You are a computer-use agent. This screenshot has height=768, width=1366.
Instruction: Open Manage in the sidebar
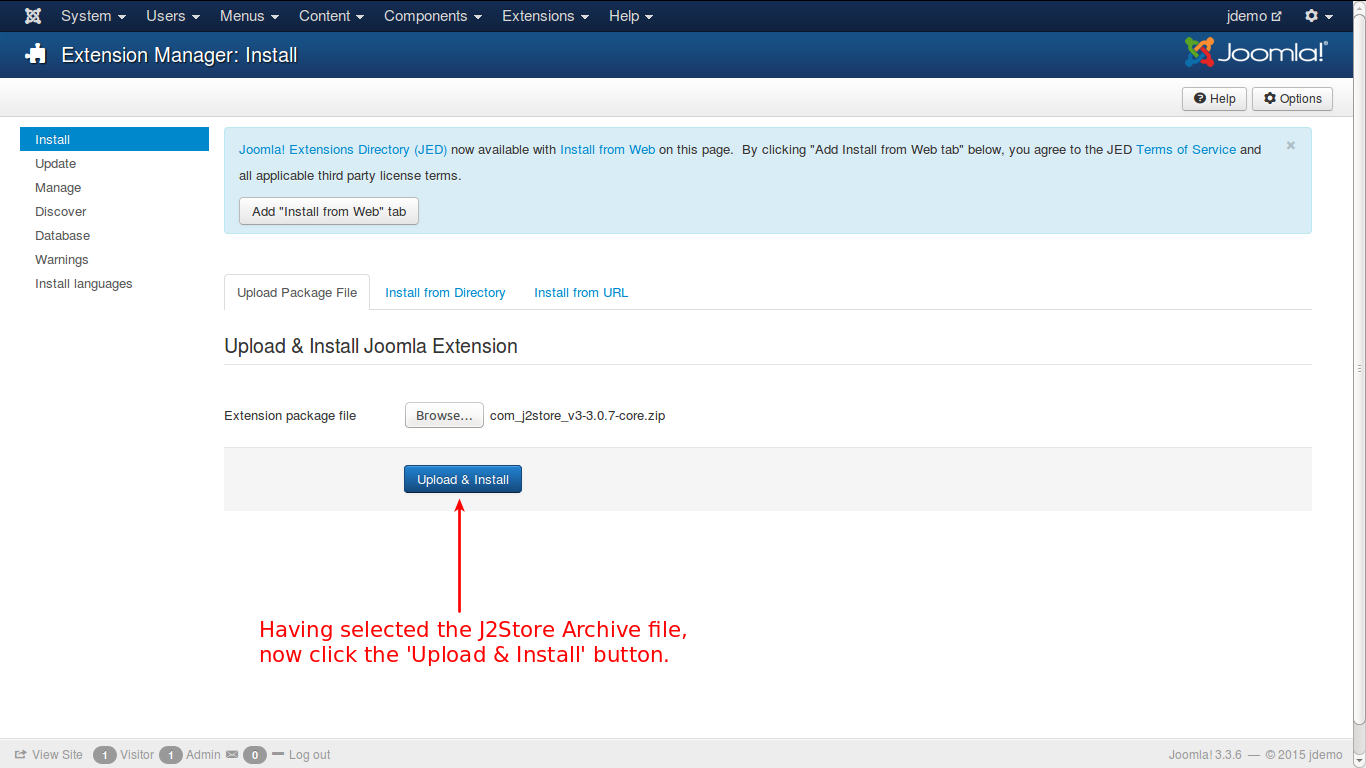tap(58, 188)
